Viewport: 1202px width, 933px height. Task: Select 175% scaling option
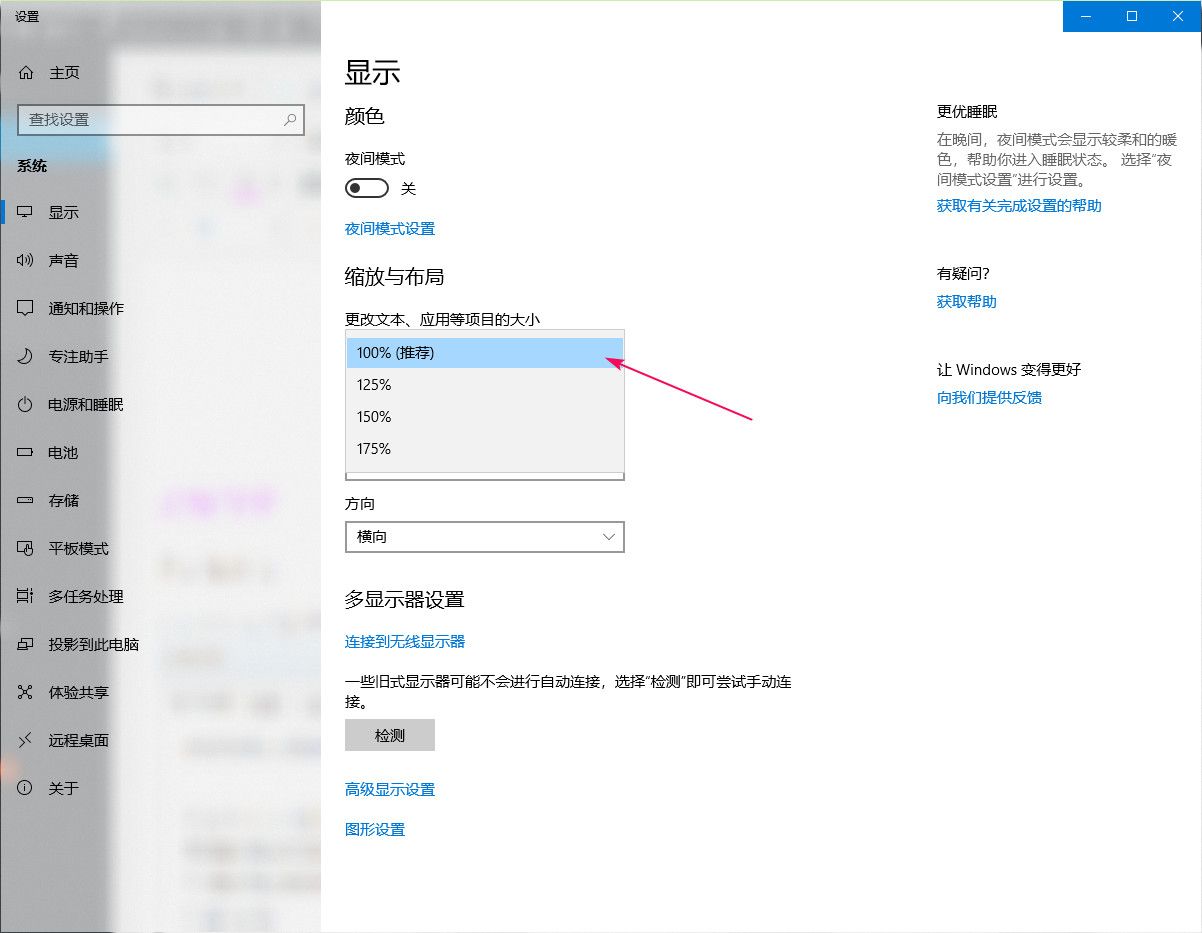[485, 449]
